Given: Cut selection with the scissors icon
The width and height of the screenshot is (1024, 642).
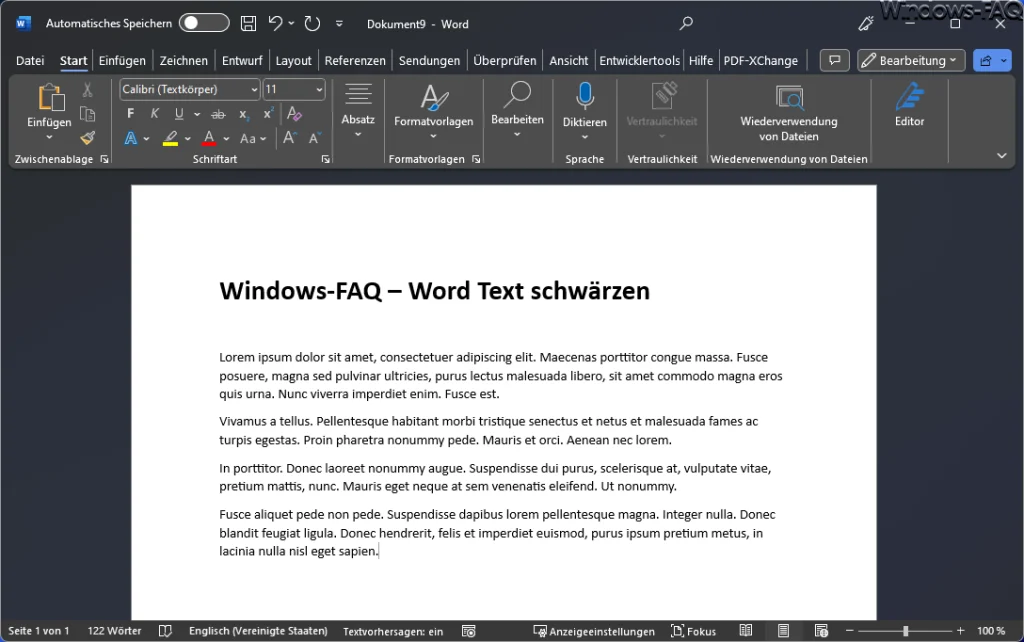Looking at the screenshot, I should pos(88,89).
